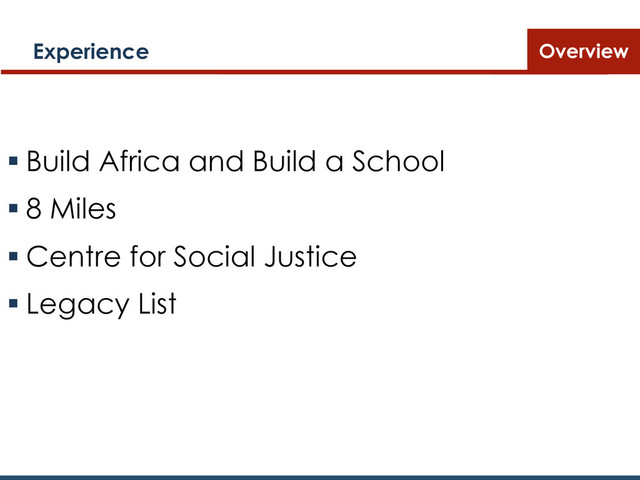Select the Legacy List bullet text

point(101,304)
